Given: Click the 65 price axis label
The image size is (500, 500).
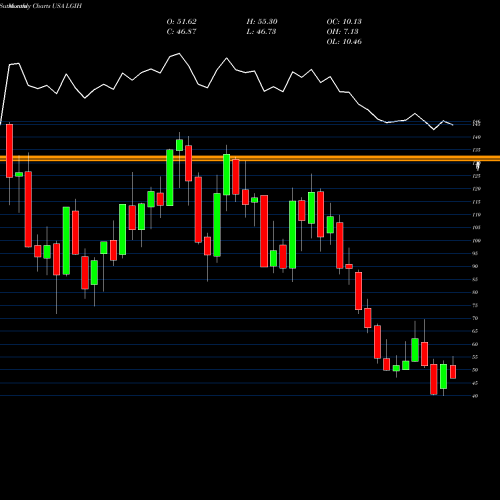Looking at the screenshot, I should pyautogui.click(x=476, y=331).
